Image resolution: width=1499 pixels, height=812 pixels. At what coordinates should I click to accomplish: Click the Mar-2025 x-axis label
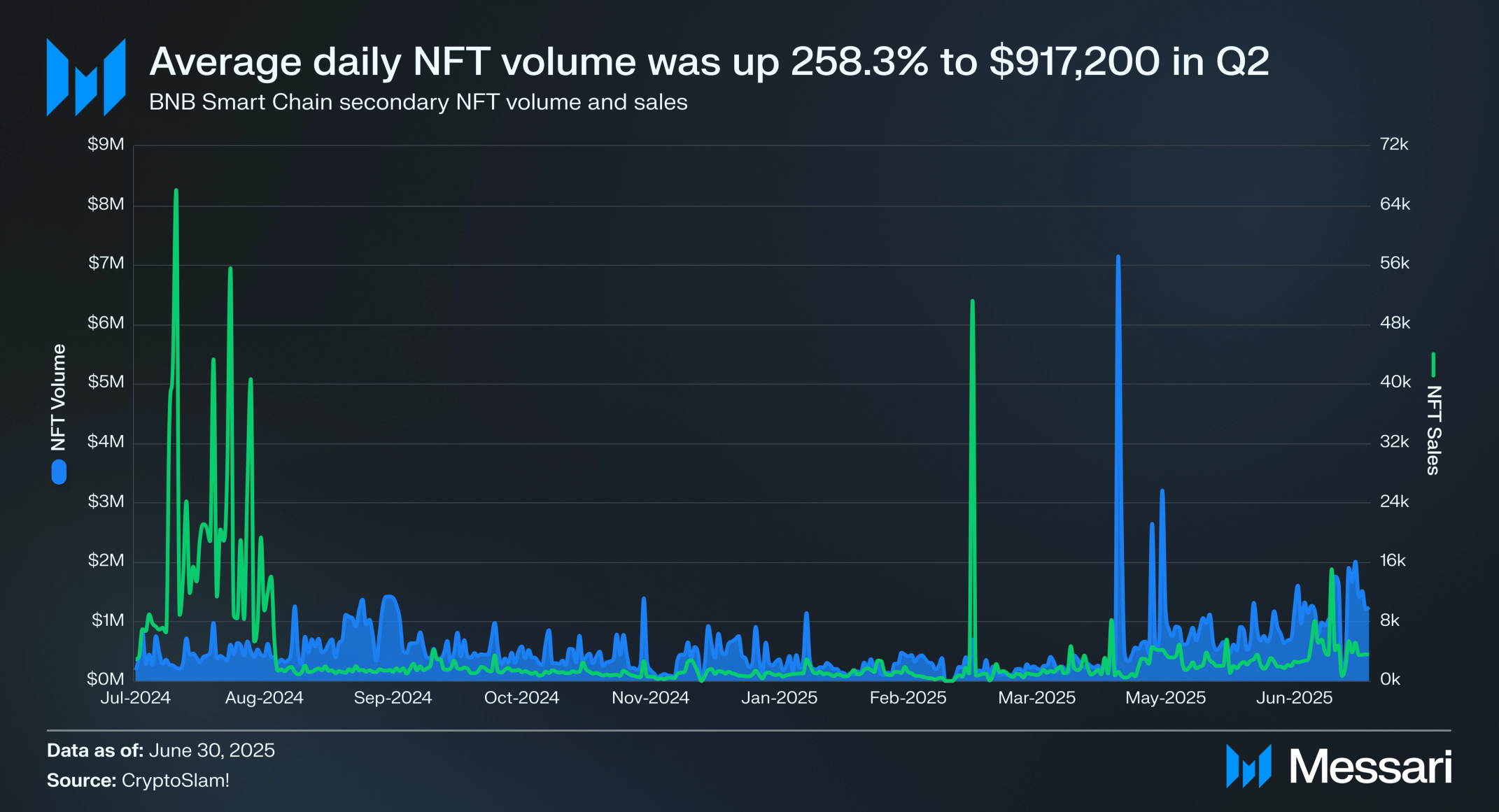coord(1036,698)
